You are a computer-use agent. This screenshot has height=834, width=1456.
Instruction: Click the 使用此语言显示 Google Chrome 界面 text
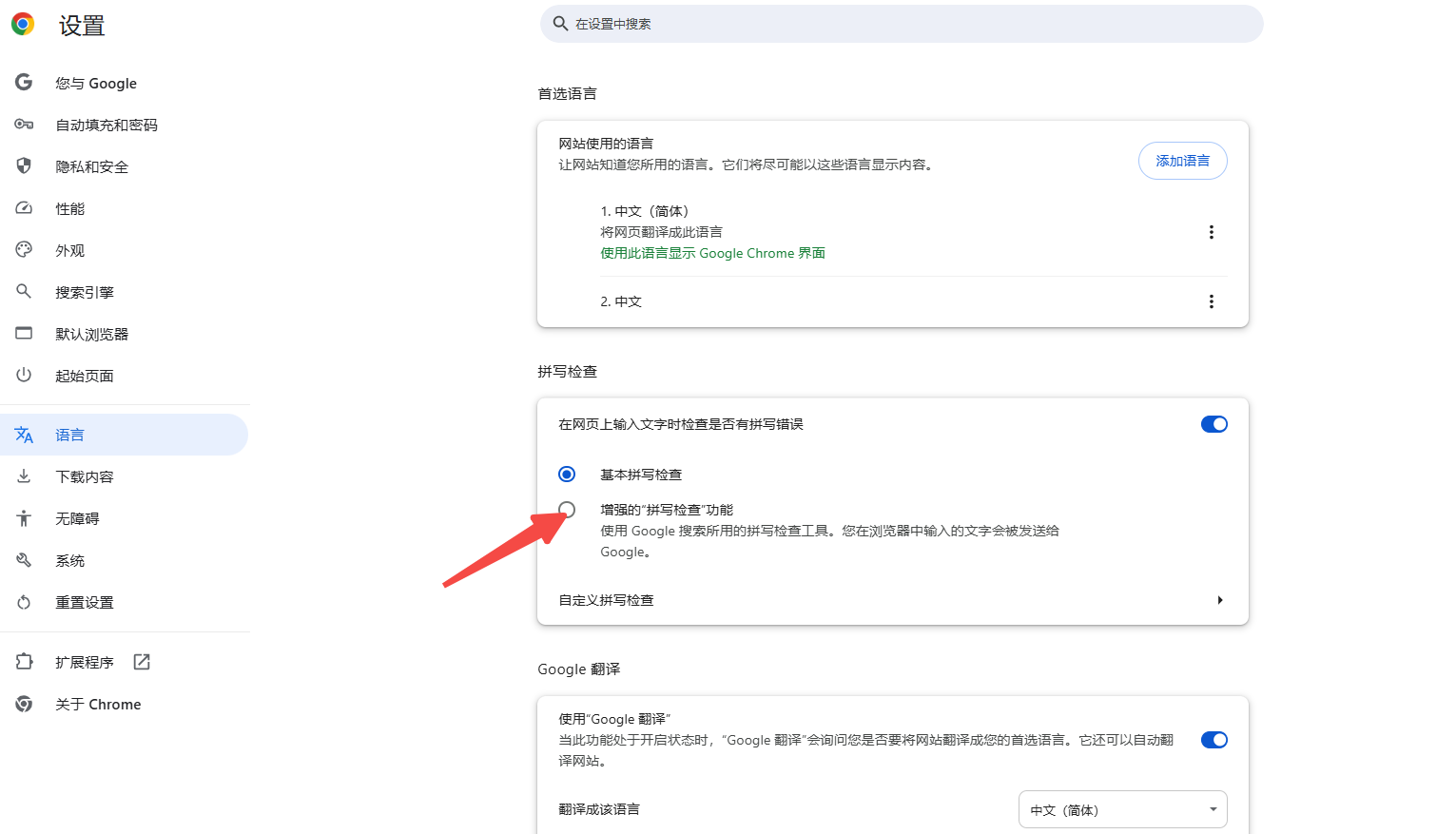click(x=712, y=253)
